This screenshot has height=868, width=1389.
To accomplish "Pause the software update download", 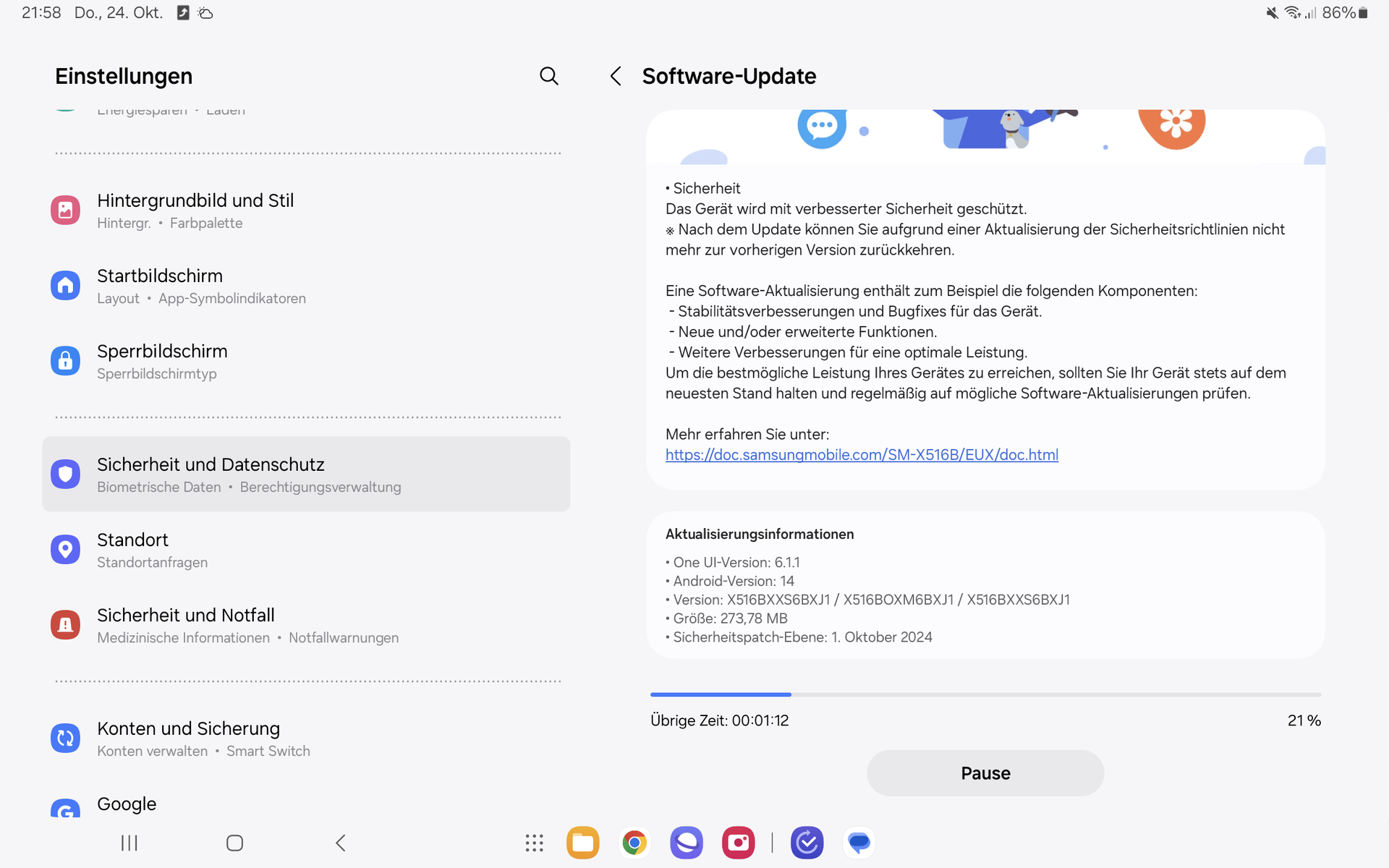I will pyautogui.click(x=985, y=773).
